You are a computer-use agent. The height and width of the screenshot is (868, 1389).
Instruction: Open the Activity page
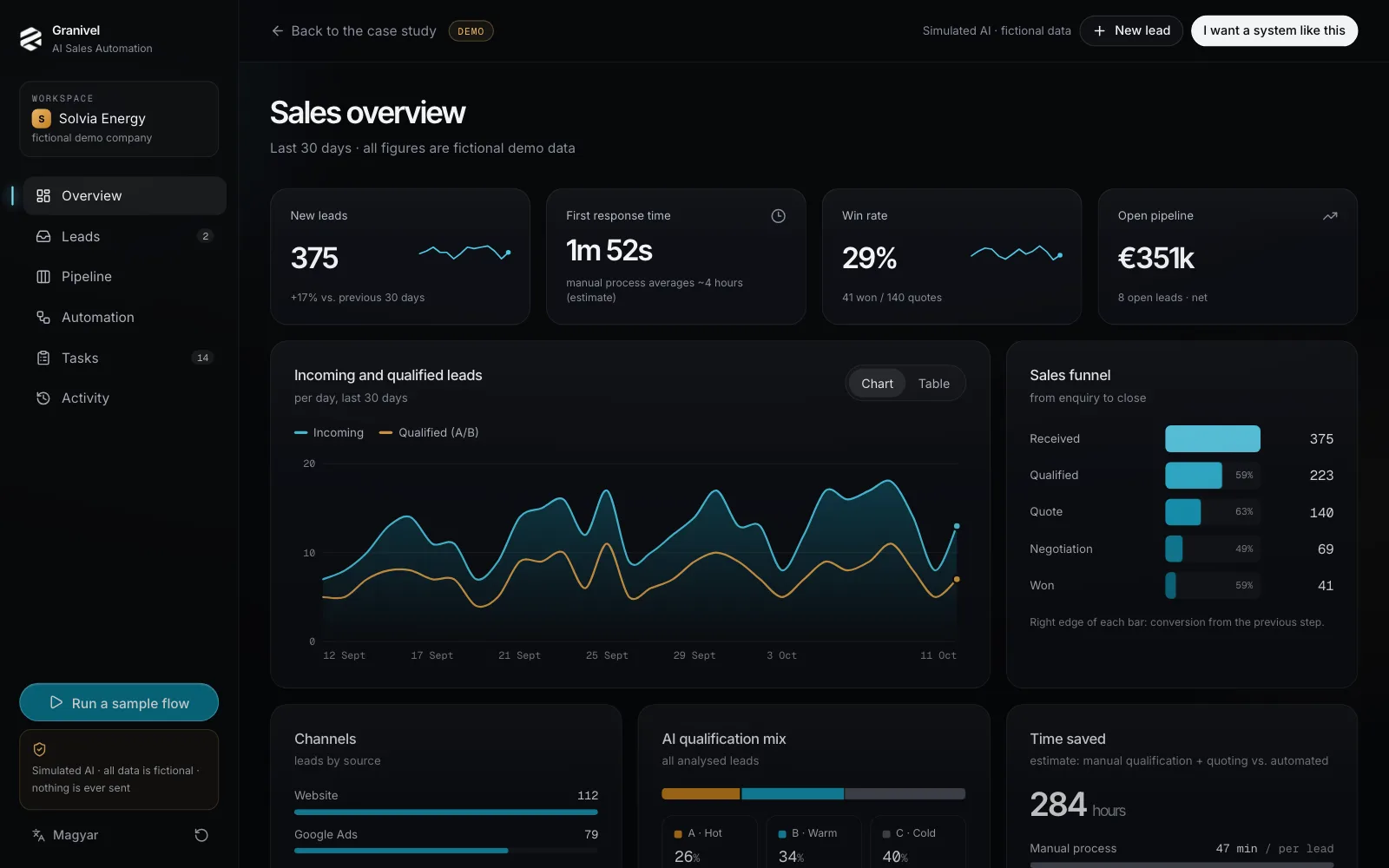[x=125, y=398]
